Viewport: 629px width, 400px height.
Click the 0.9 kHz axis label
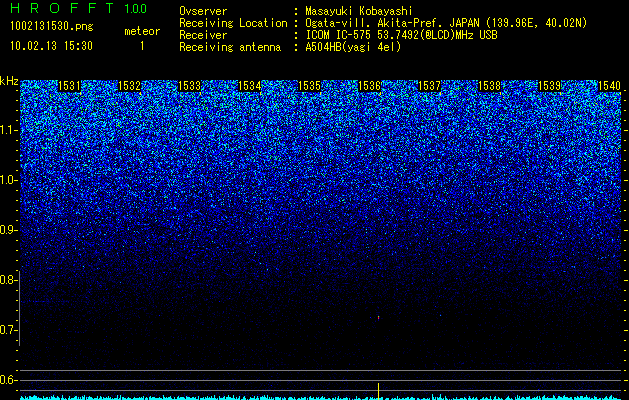[x=7, y=230]
